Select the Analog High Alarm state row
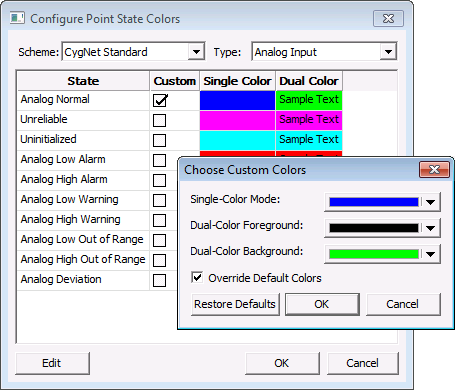 pyautogui.click(x=83, y=180)
